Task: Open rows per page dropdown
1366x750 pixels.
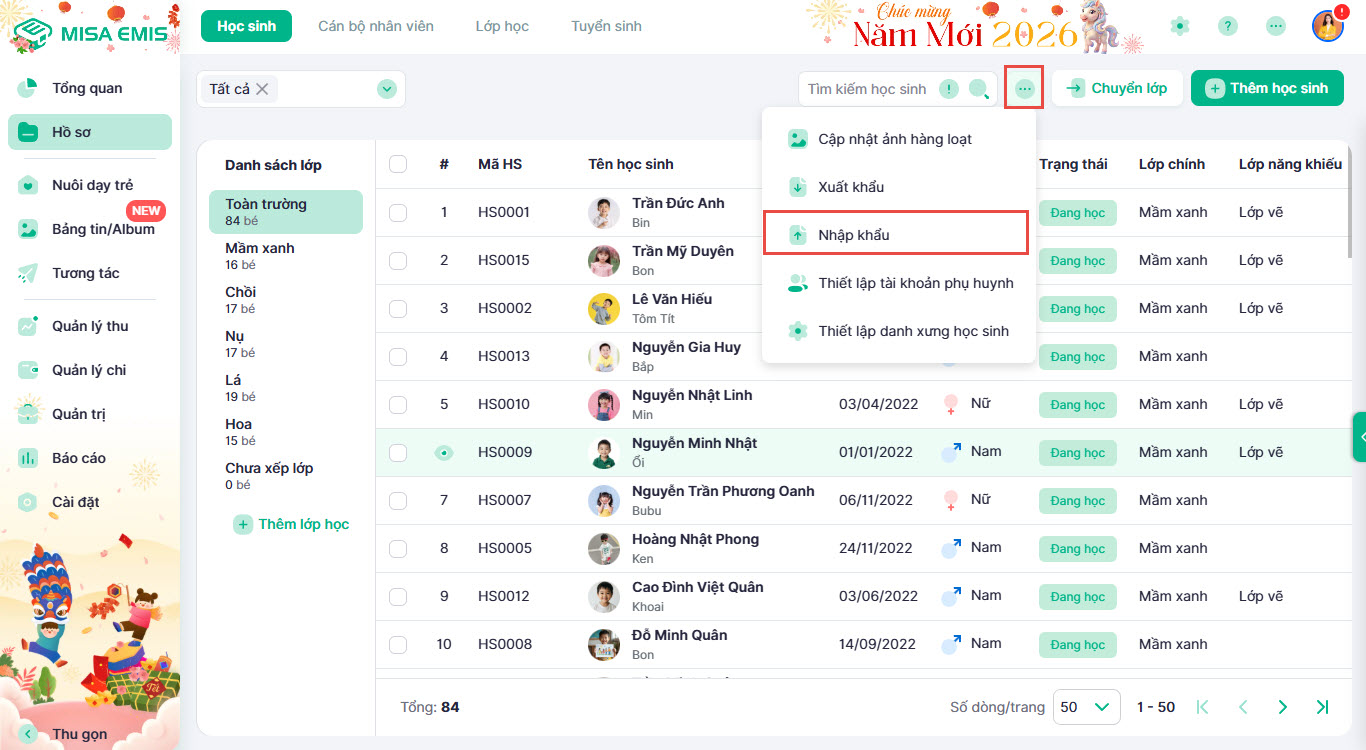Action: [1086, 707]
